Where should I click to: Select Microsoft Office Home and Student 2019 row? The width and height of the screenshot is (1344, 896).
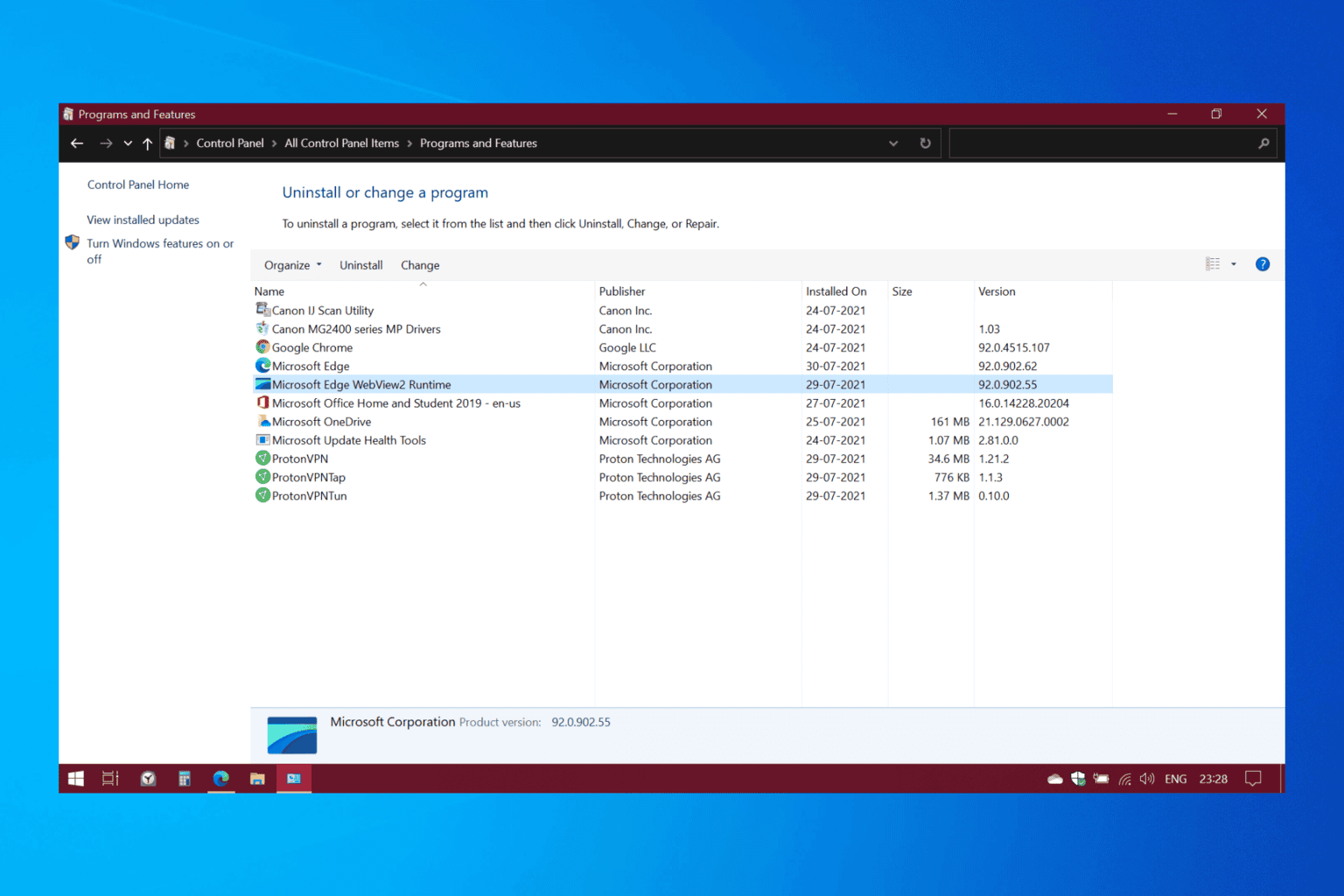[x=682, y=403]
